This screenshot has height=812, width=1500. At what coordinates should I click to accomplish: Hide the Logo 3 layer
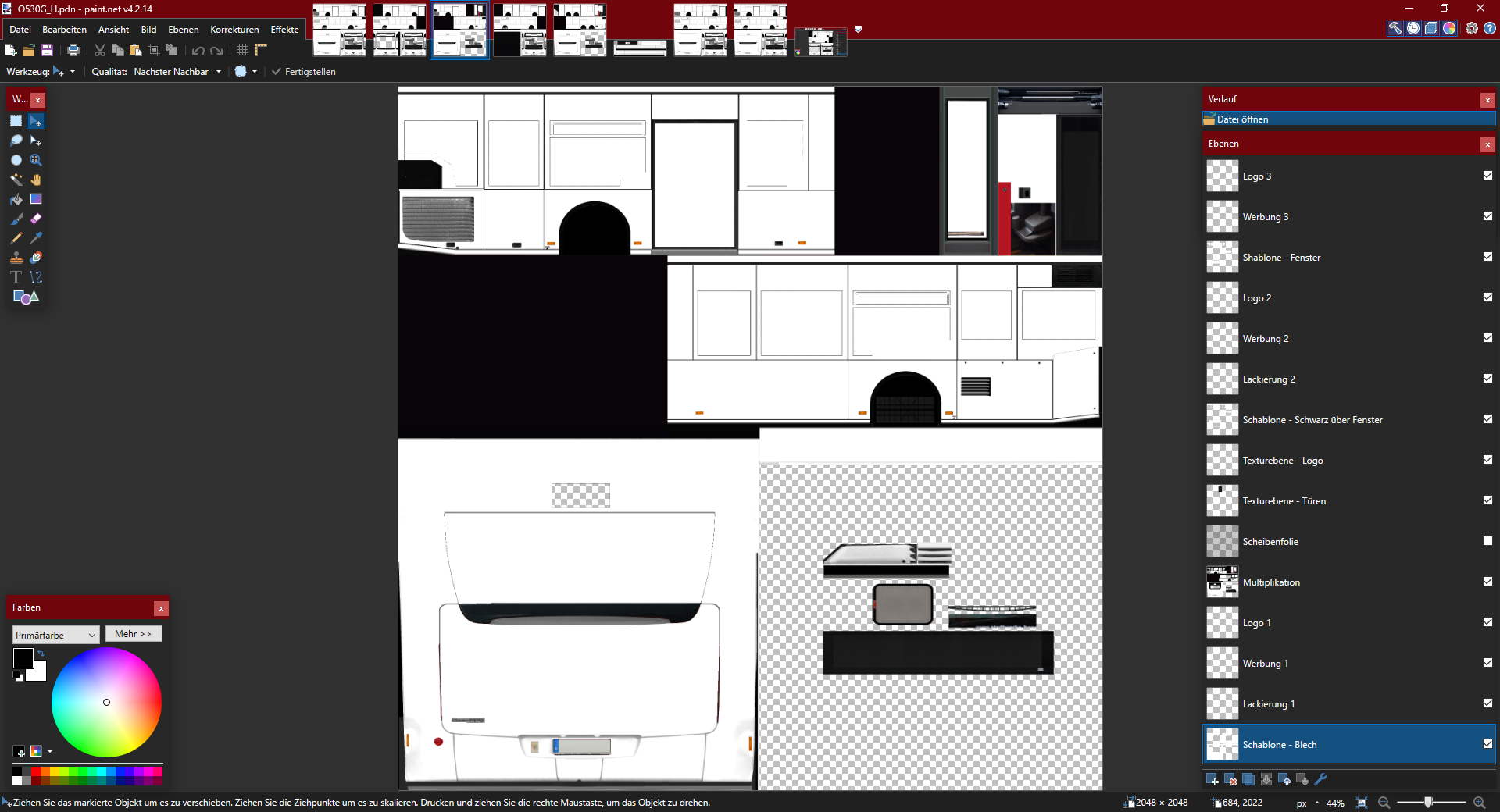pyautogui.click(x=1487, y=176)
